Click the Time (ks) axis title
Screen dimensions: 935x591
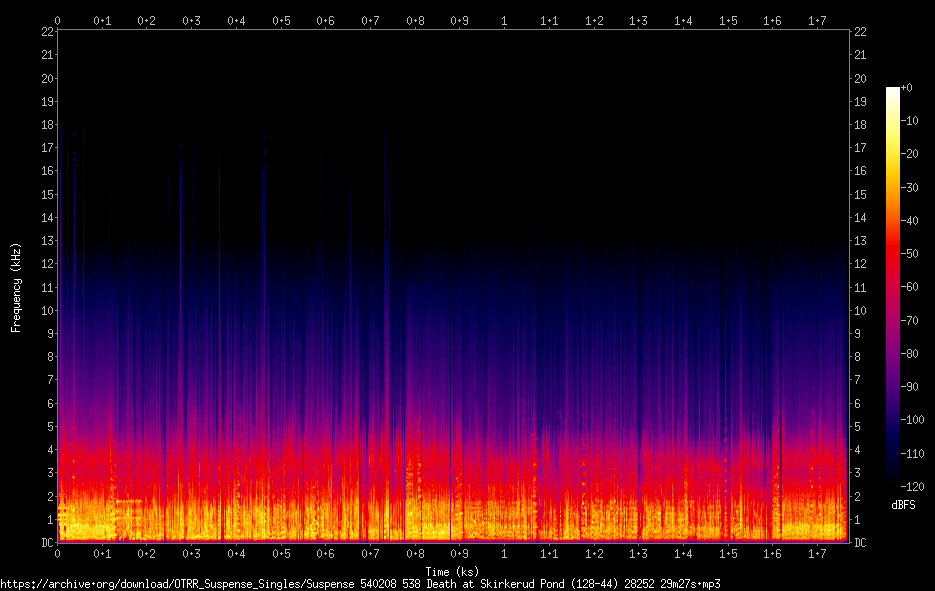(x=452, y=571)
